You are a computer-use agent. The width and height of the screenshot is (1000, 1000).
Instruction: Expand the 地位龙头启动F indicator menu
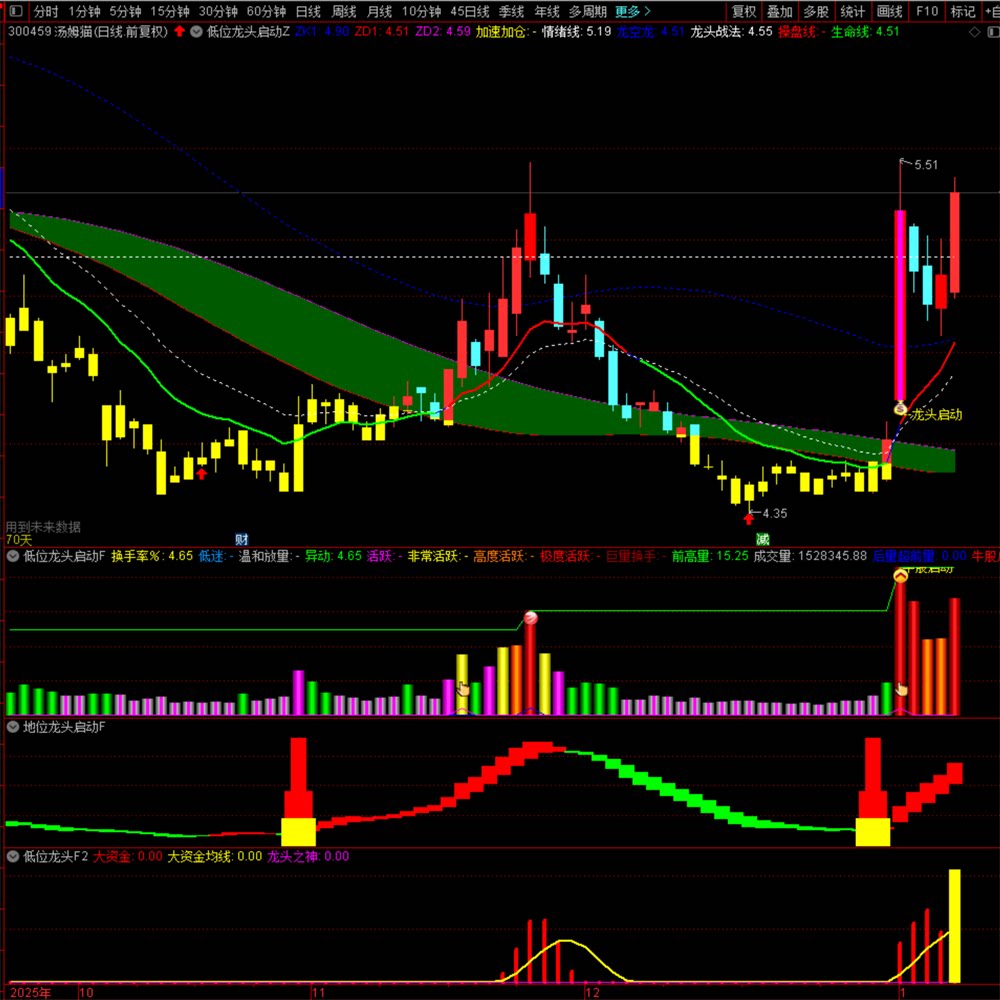pos(13,726)
